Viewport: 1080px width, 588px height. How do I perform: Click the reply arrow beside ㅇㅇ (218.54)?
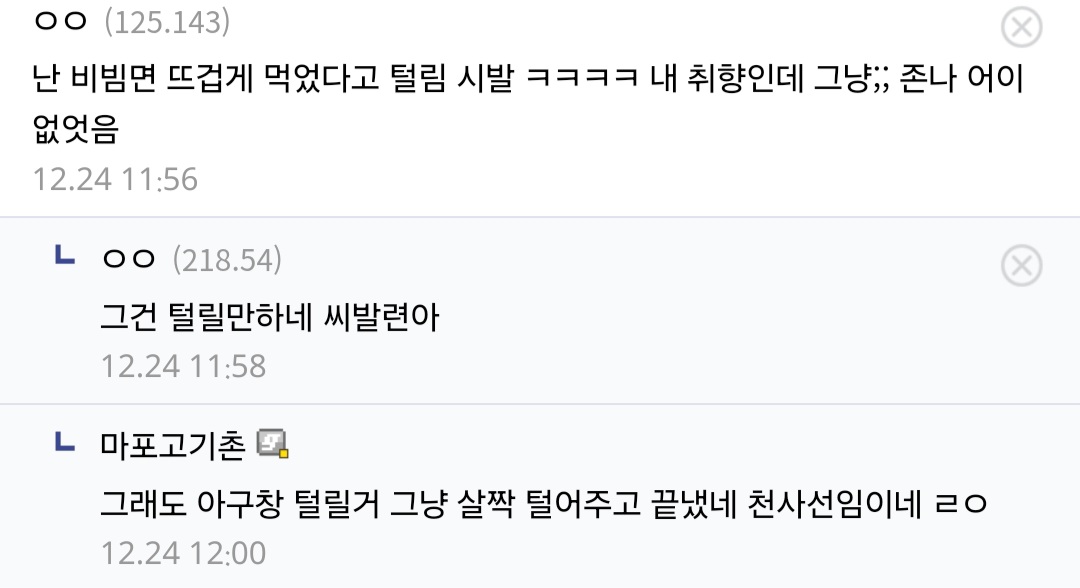pos(63,258)
